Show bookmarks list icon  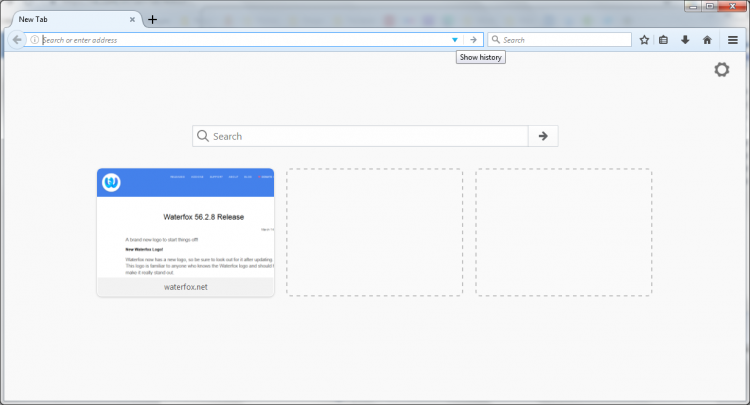point(663,40)
